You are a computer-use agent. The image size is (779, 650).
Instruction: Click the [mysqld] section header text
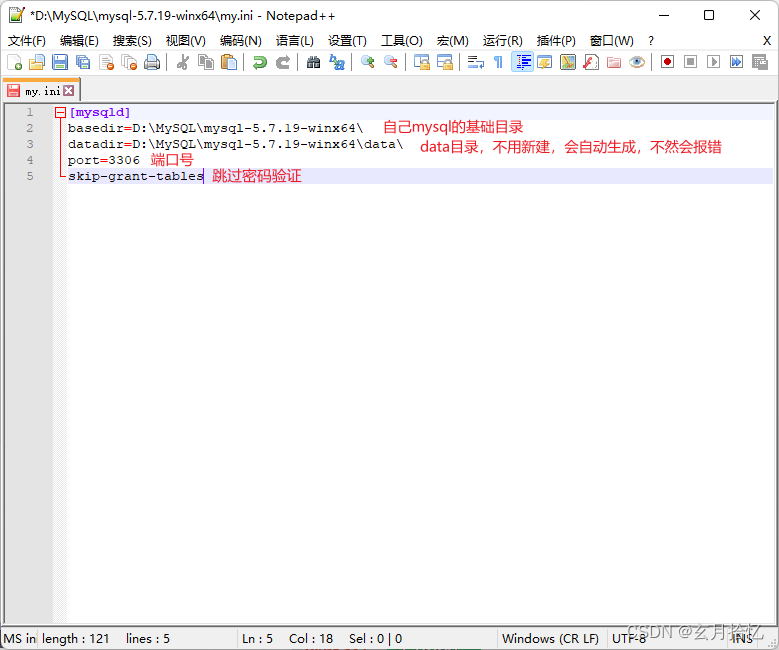[x=100, y=112]
